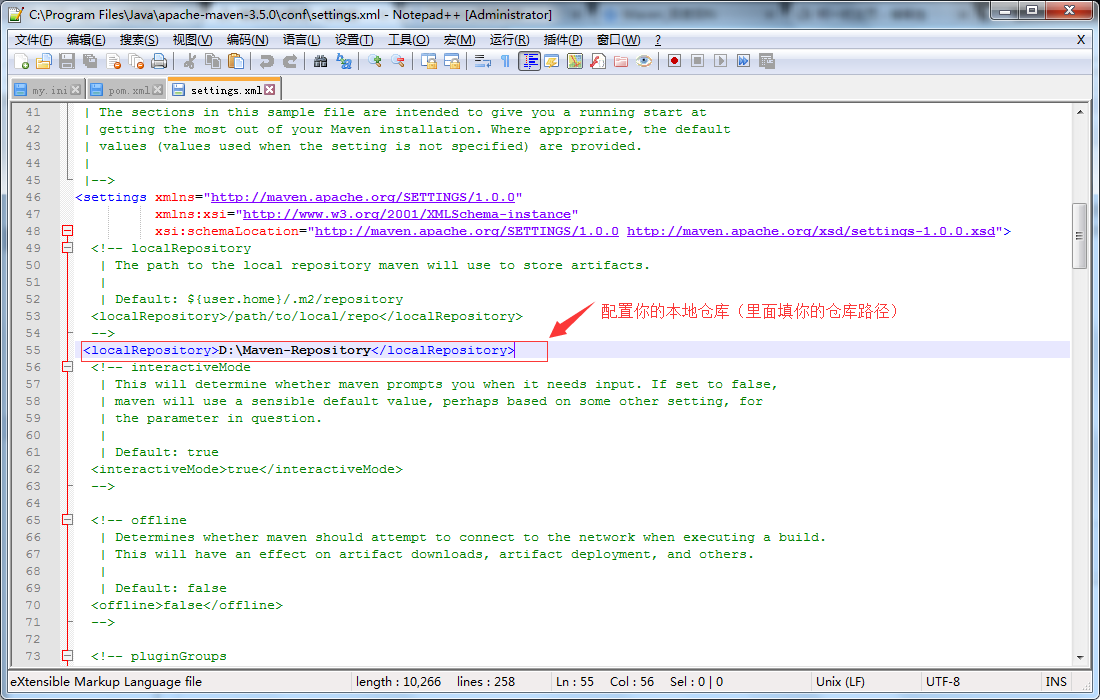Cut selection with the scissors icon
The height and width of the screenshot is (700, 1100).
pyautogui.click(x=189, y=62)
